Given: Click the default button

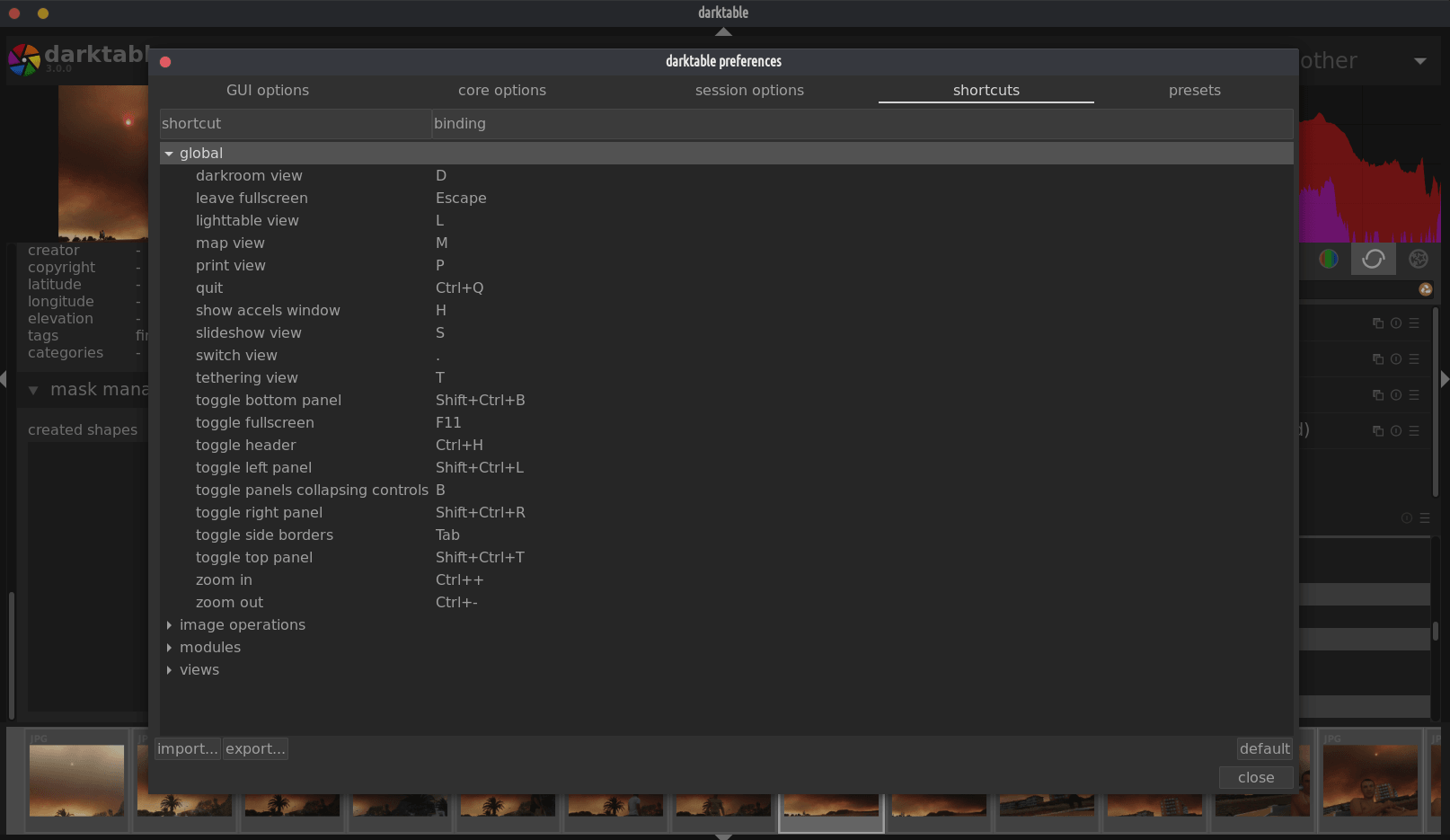Looking at the screenshot, I should coord(1265,748).
